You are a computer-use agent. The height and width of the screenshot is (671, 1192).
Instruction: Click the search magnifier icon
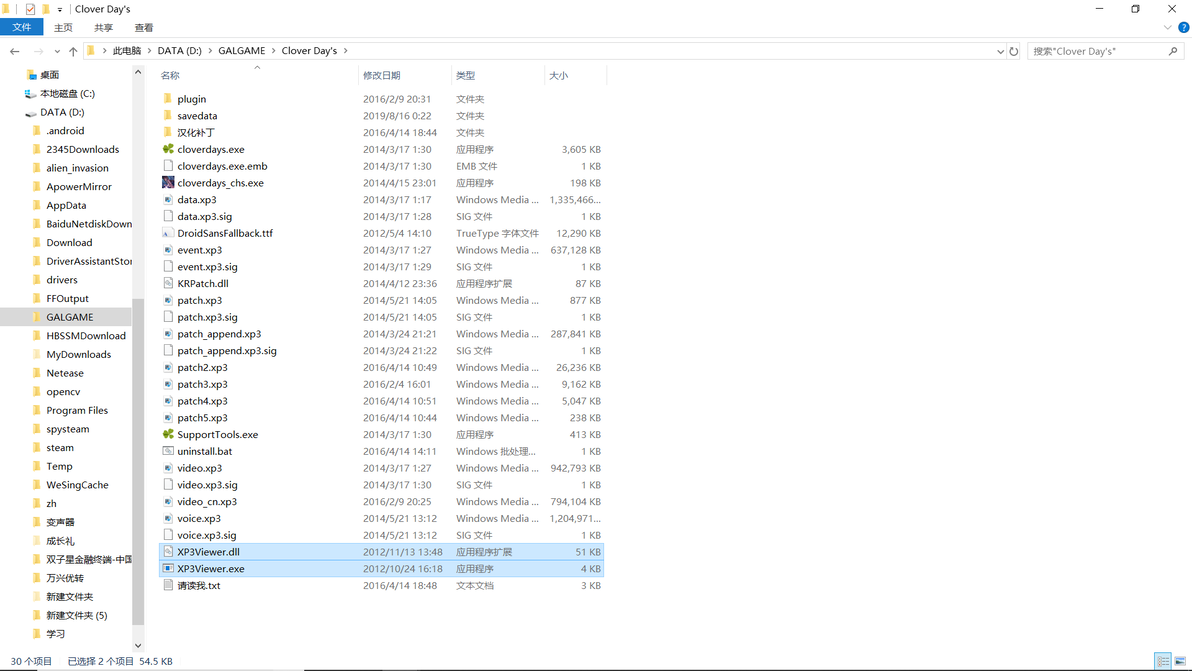(1173, 51)
